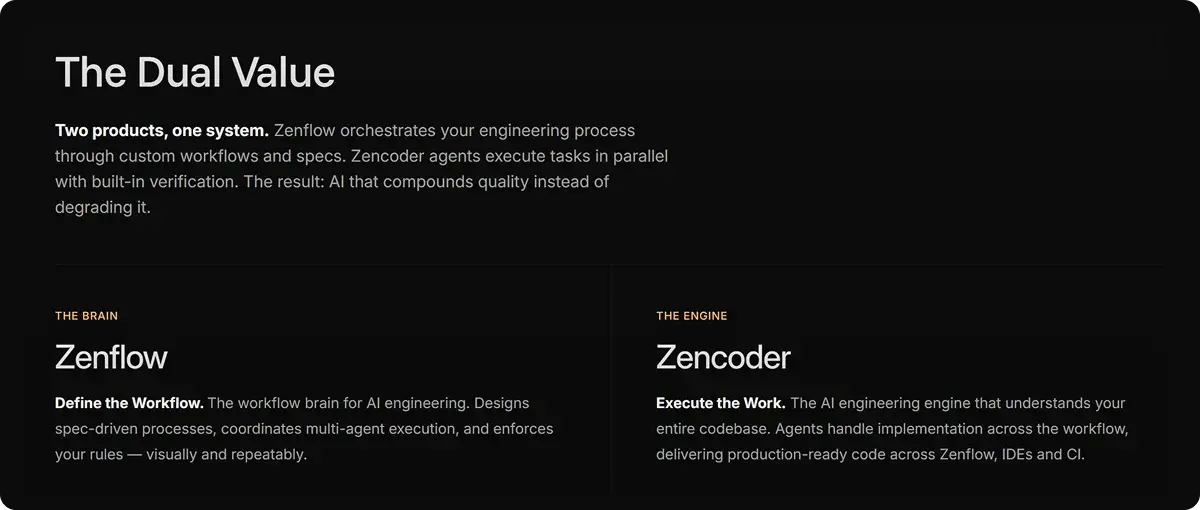Open the large Zenflow product title
Screen dimensions: 1200x510
pos(111,357)
